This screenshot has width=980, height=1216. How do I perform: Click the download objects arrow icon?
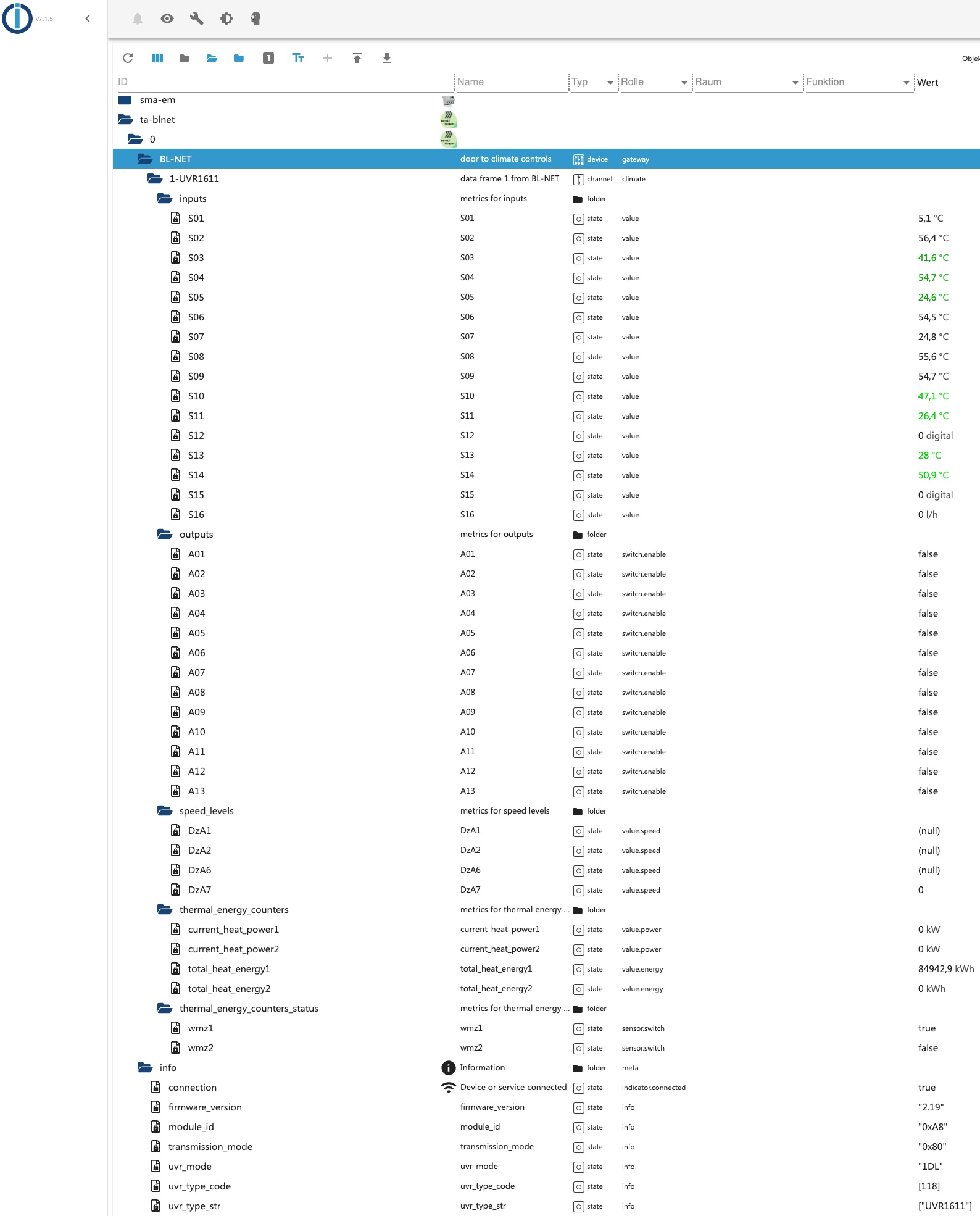(387, 58)
